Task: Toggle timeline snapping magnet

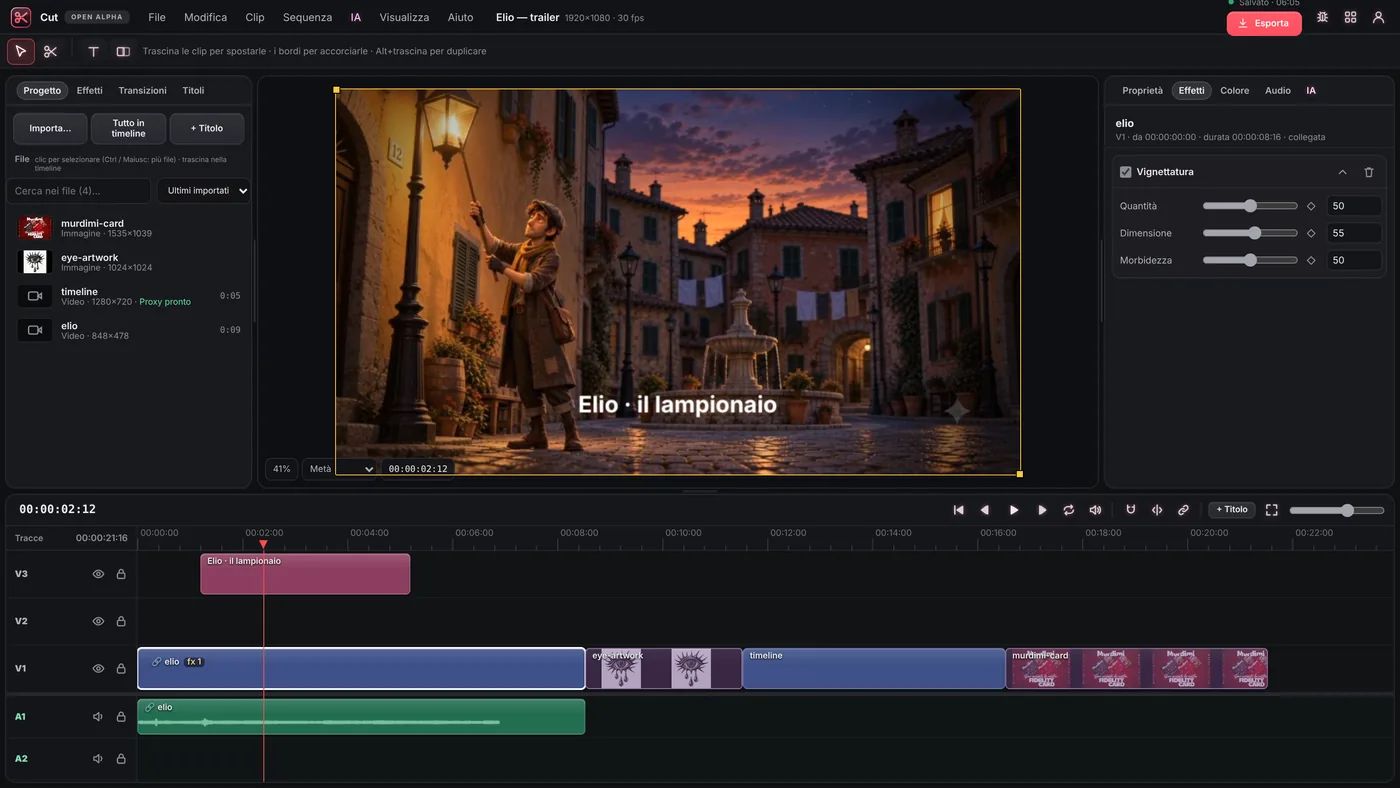Action: point(1131,510)
